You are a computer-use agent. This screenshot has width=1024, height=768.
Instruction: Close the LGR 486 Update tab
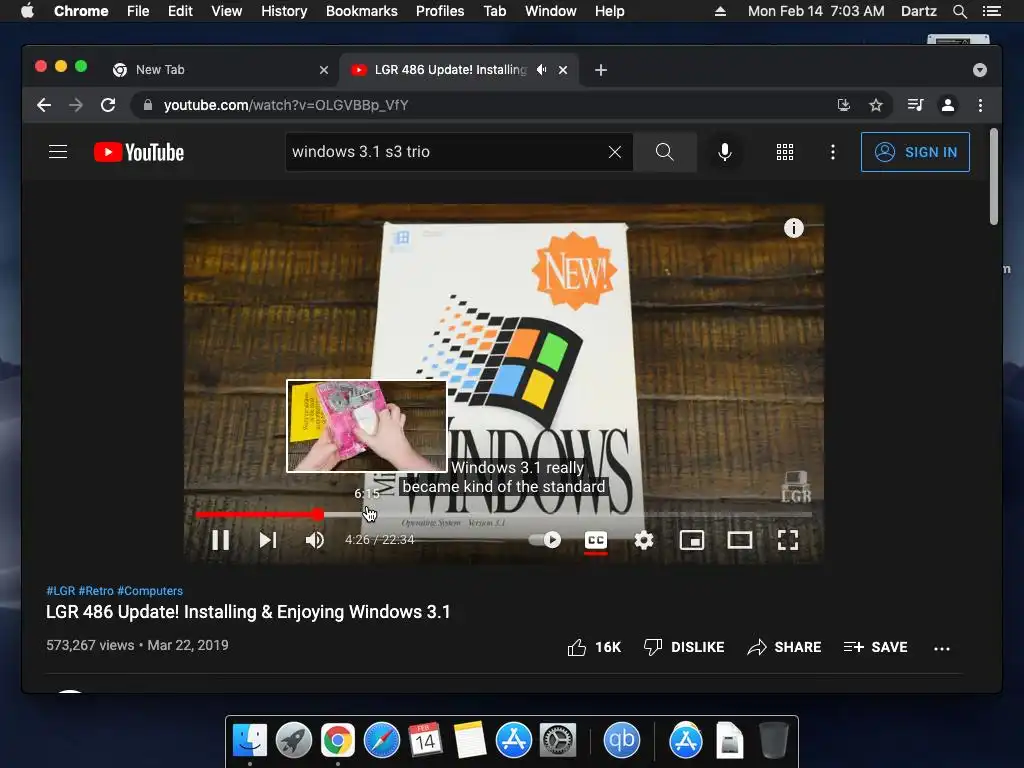coord(563,70)
